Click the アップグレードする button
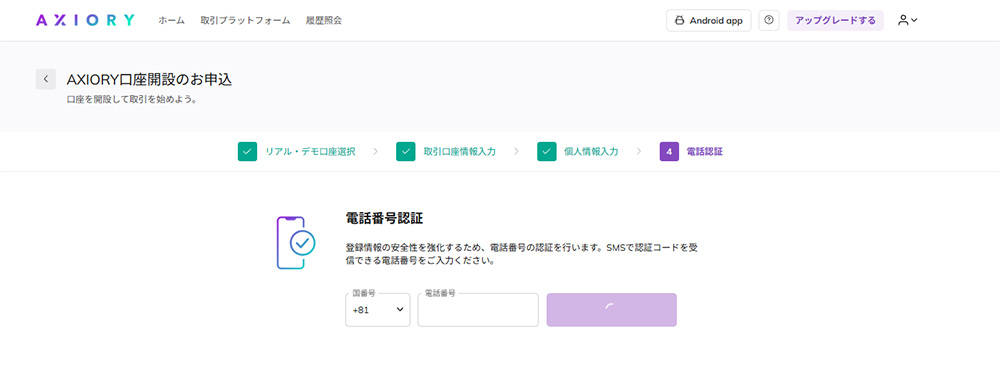 pos(835,20)
